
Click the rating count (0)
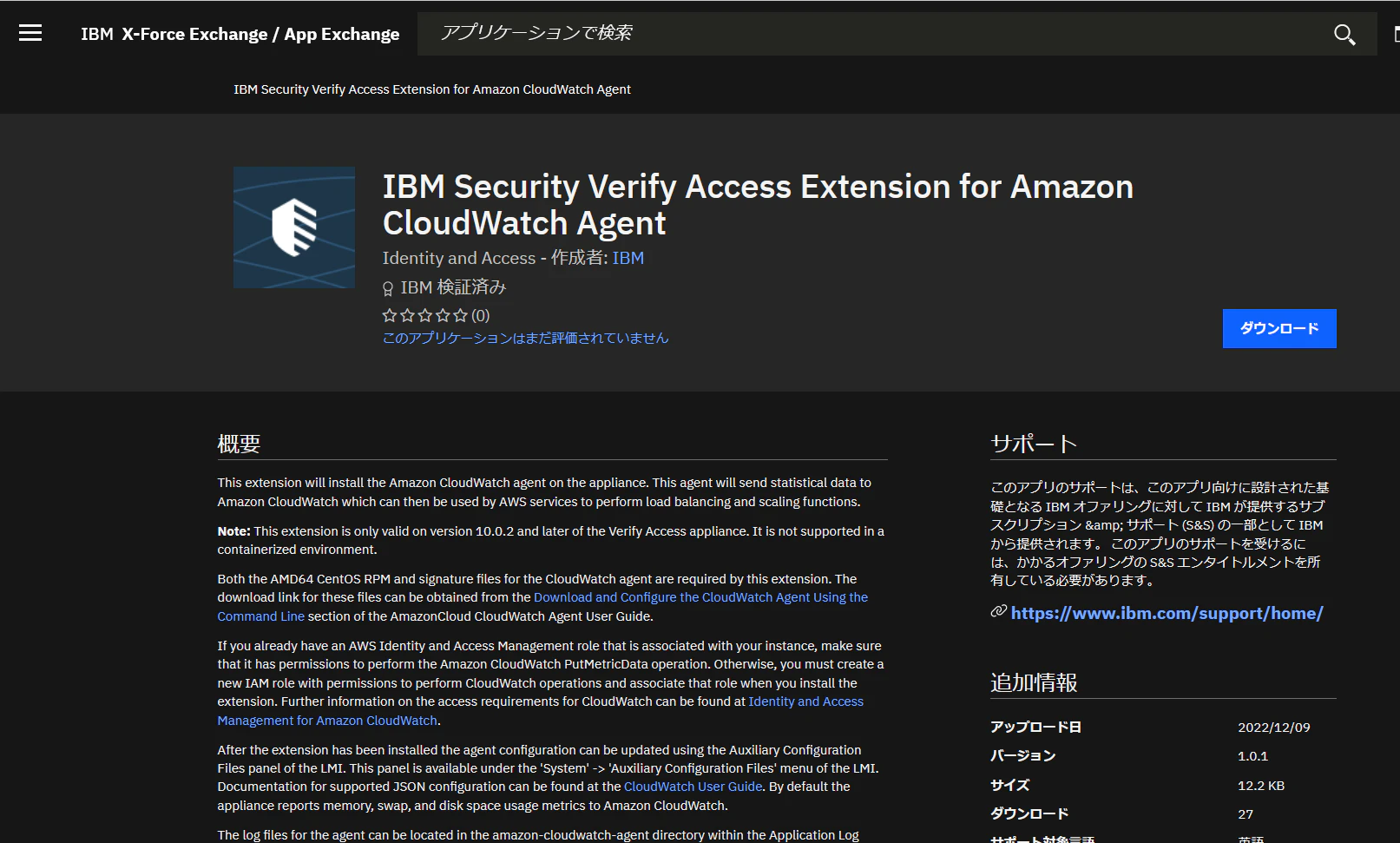481,315
